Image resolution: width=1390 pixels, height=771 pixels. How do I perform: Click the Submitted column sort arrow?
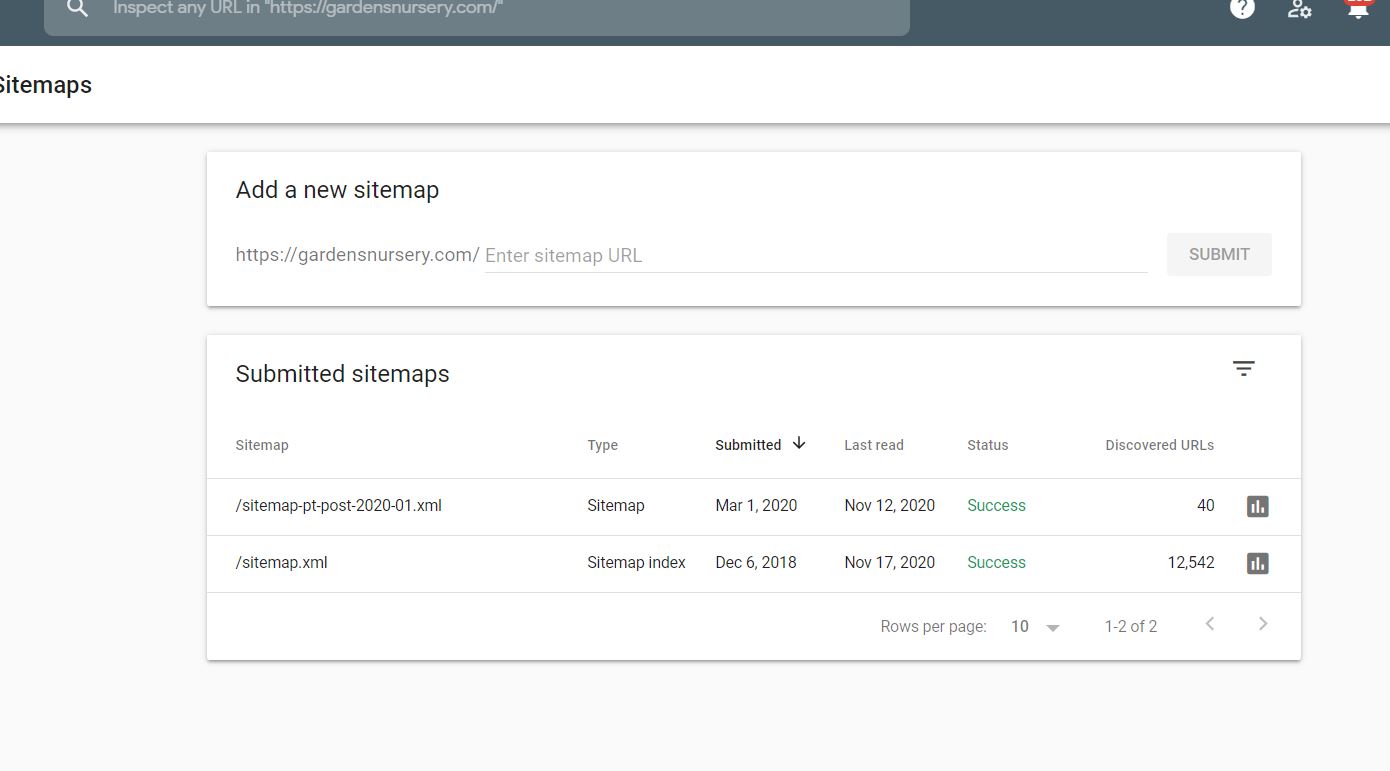(800, 443)
